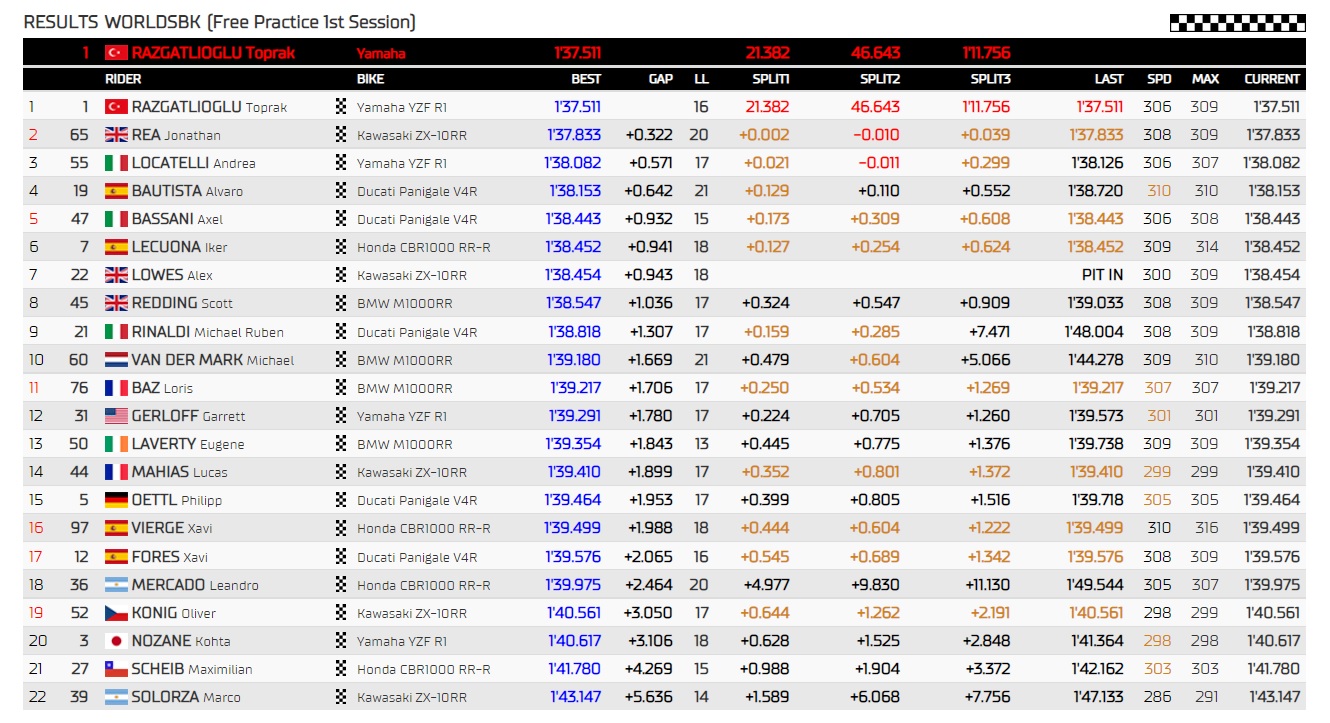Click last lap 1'48.004 for Rinaldi

(1096, 331)
